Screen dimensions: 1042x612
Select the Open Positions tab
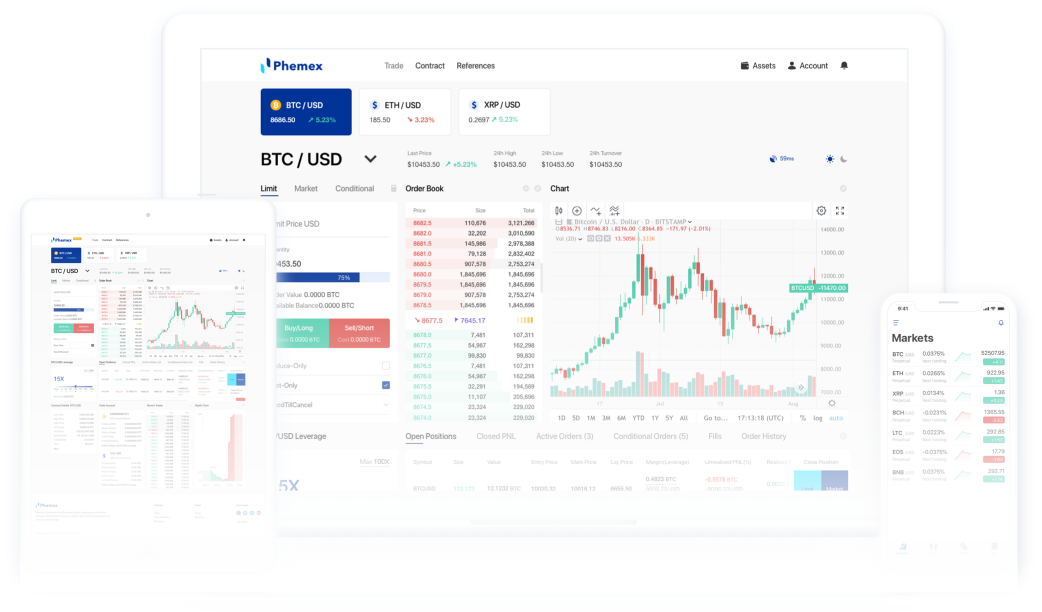click(431, 437)
